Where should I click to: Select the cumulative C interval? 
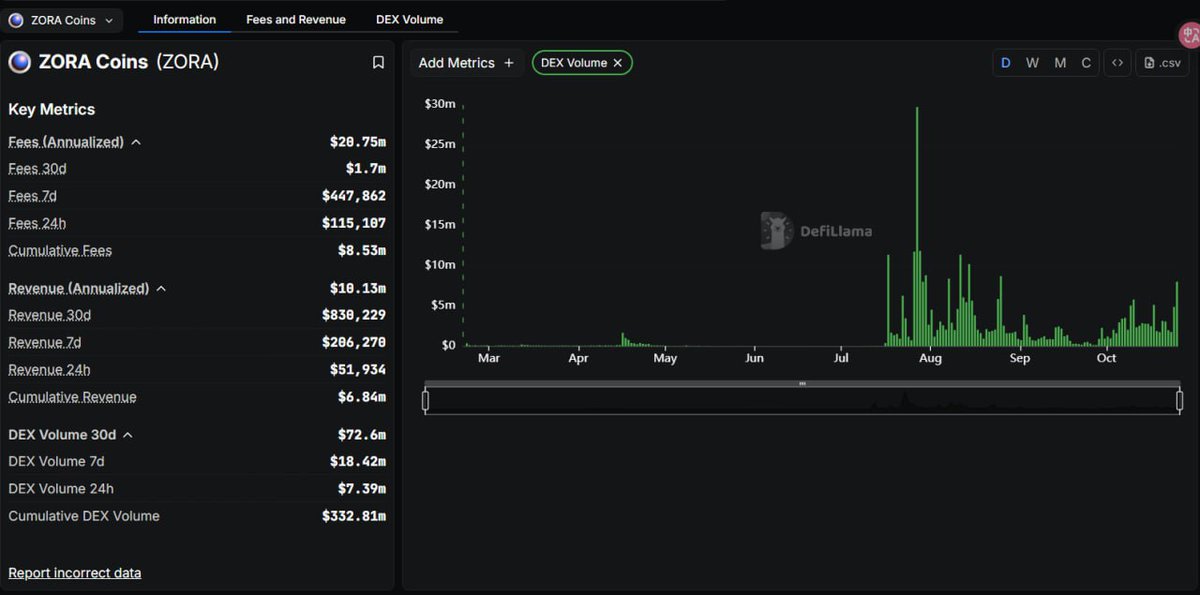click(x=1086, y=63)
